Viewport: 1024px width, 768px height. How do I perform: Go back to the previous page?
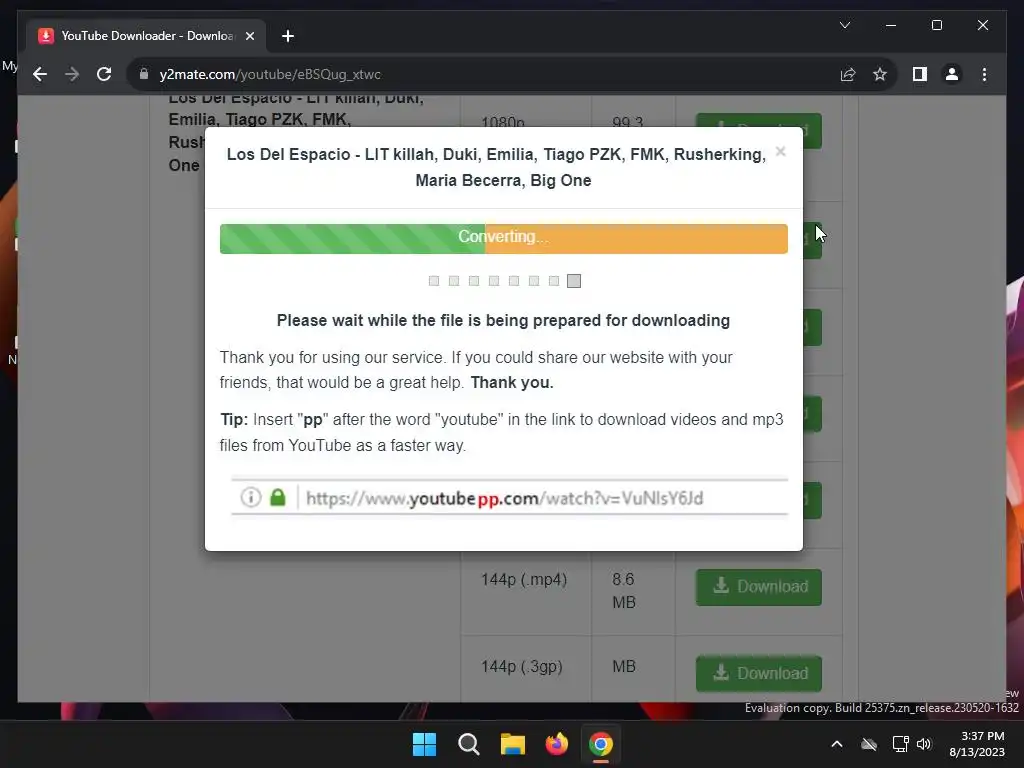coord(40,74)
